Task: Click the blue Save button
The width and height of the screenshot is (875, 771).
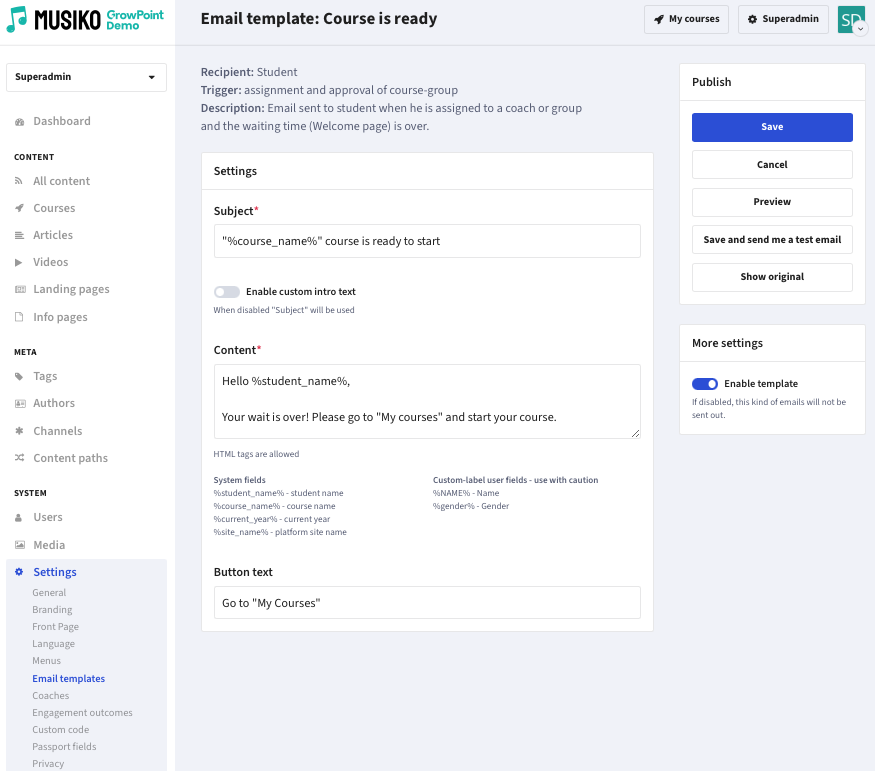Action: click(x=772, y=127)
